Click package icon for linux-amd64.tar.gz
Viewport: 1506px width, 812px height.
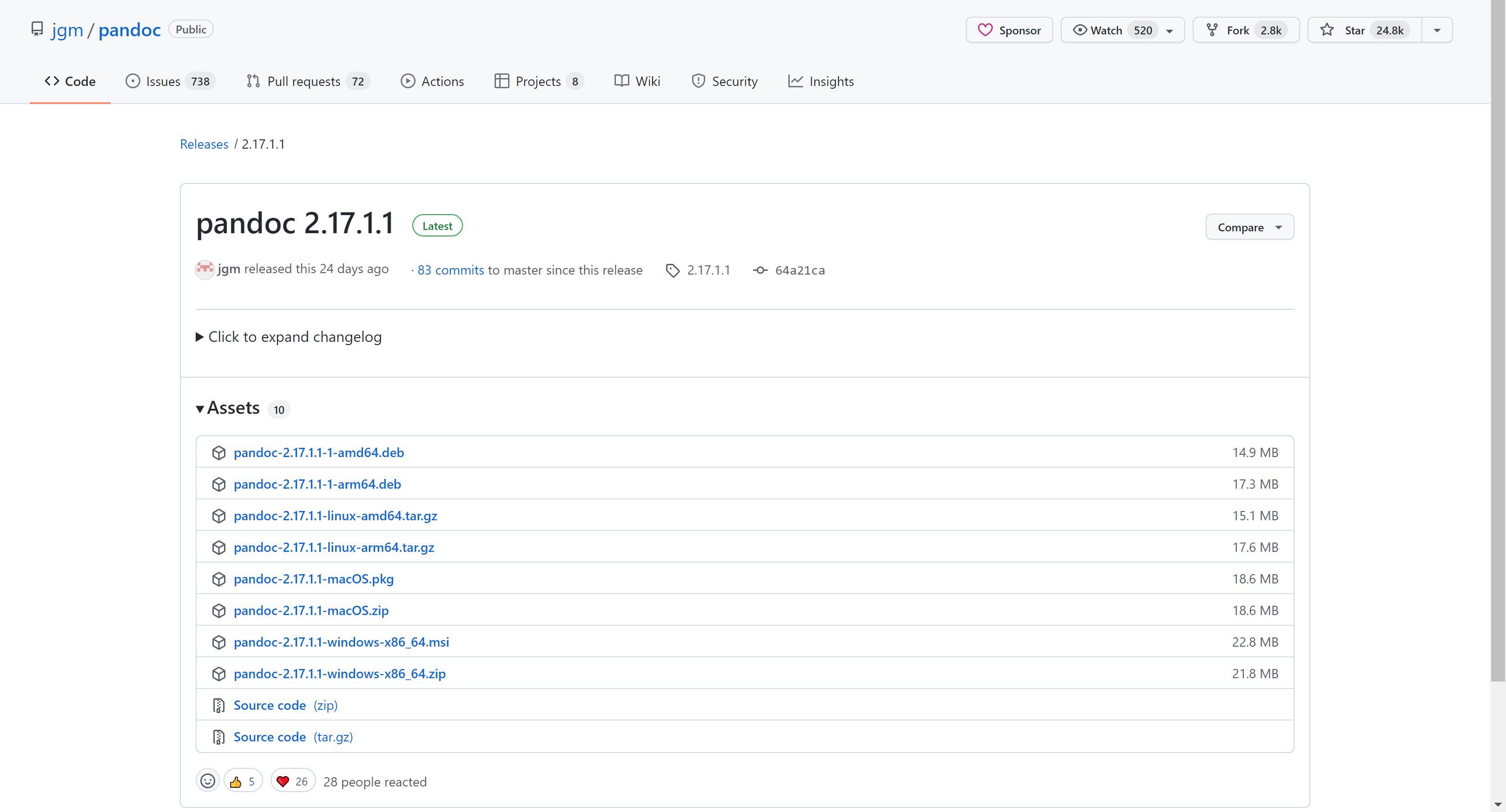(x=218, y=516)
